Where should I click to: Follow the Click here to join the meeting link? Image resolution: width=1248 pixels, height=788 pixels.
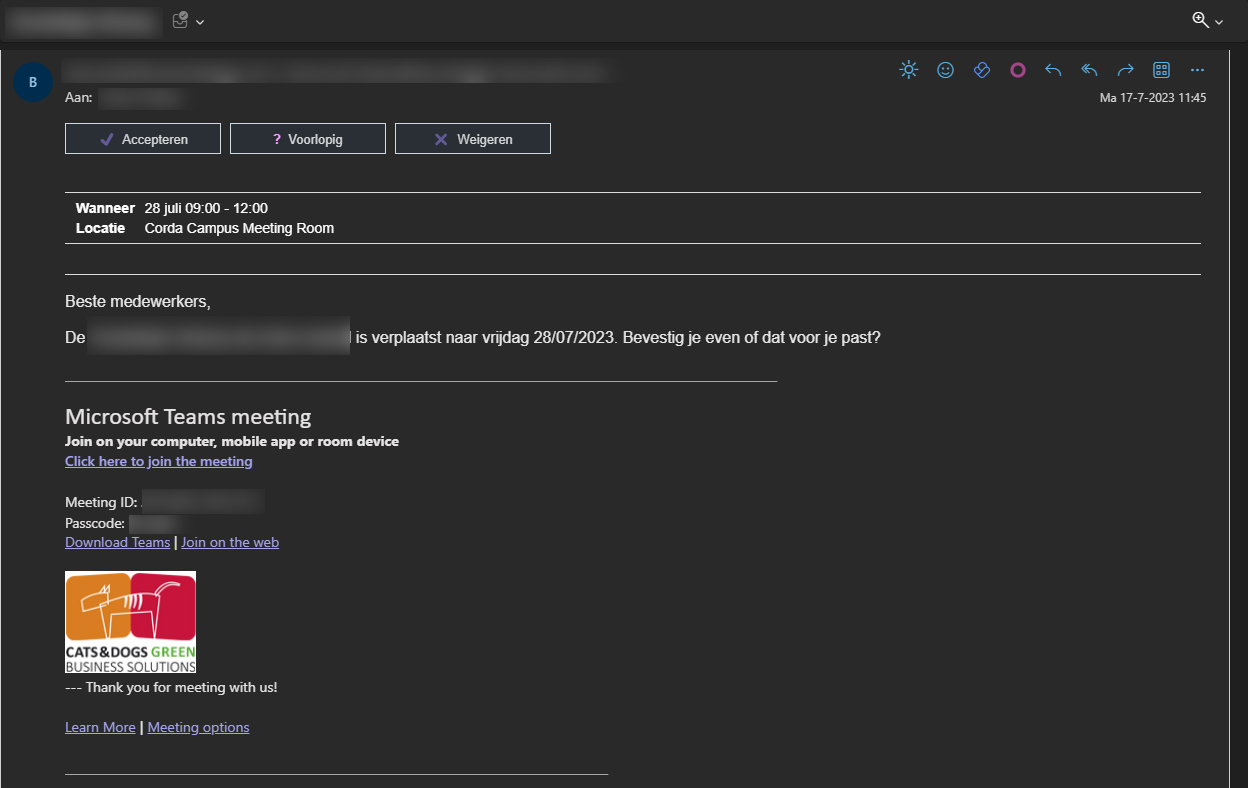pyautogui.click(x=158, y=461)
